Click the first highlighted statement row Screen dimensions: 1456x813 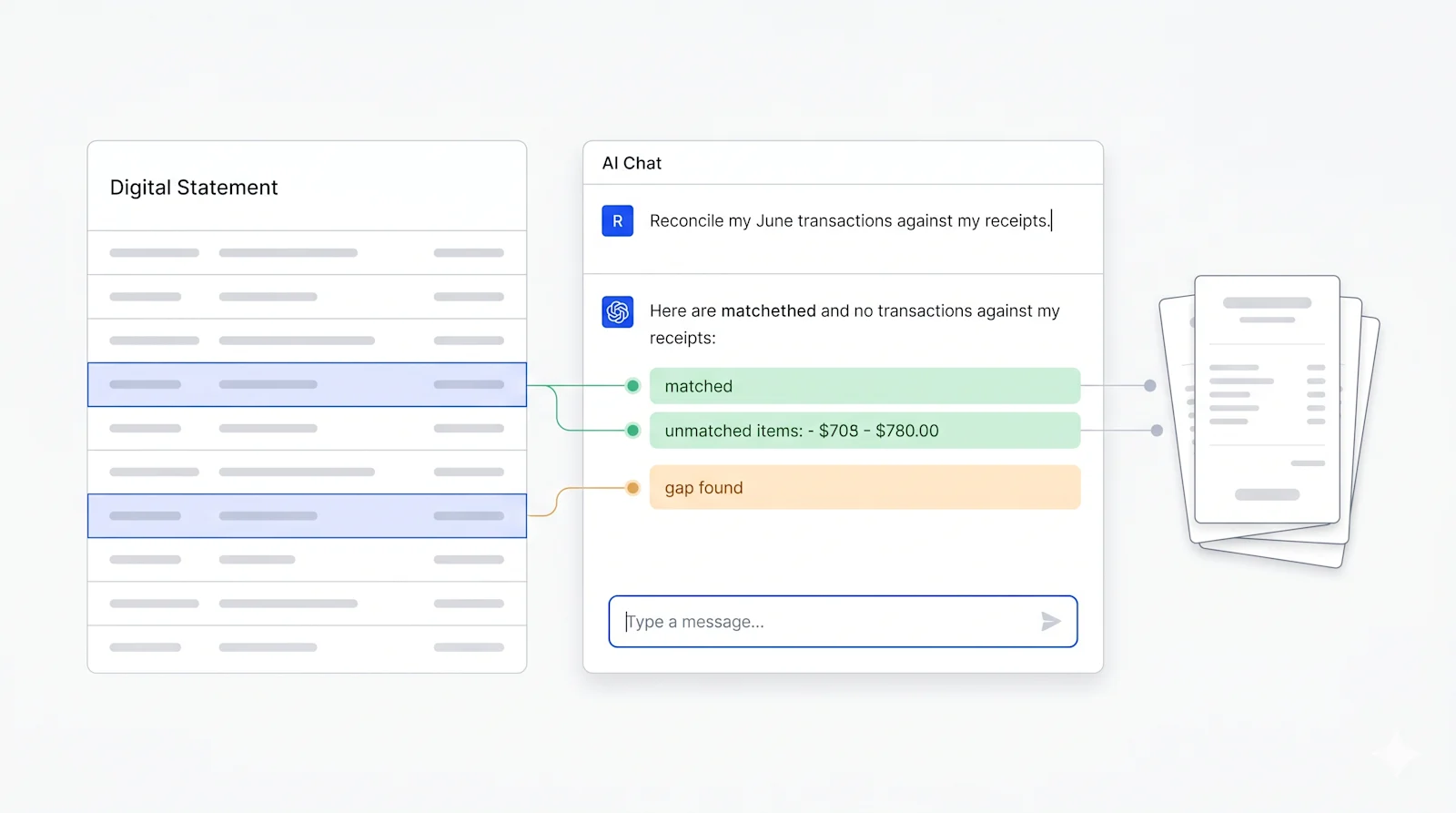[307, 384]
